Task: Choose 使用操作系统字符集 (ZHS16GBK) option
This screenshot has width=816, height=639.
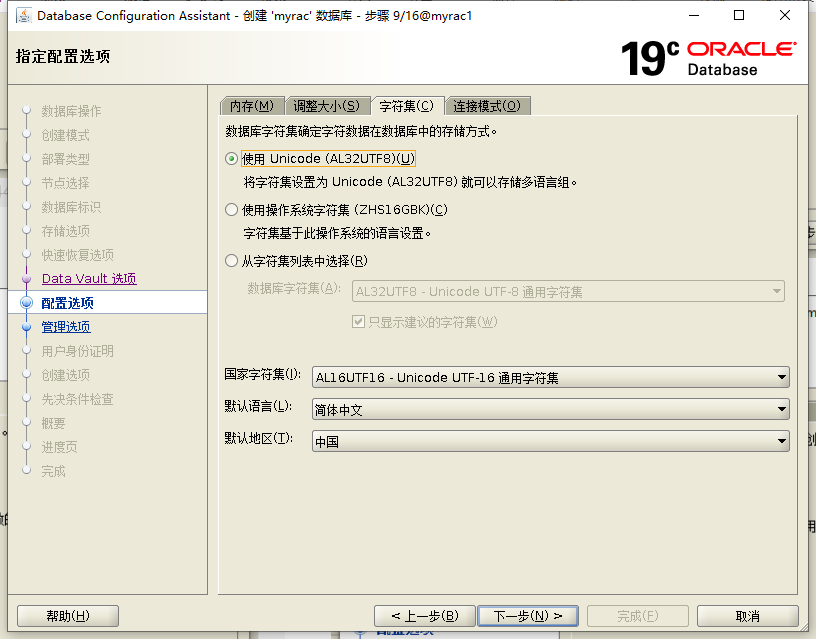Action: tap(230, 209)
